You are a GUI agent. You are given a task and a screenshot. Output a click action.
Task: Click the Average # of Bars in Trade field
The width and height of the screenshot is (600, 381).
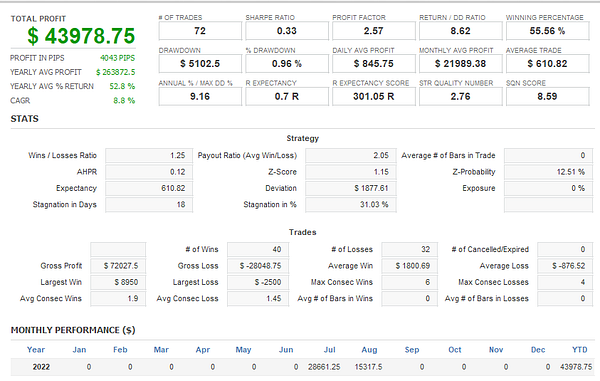(548, 156)
